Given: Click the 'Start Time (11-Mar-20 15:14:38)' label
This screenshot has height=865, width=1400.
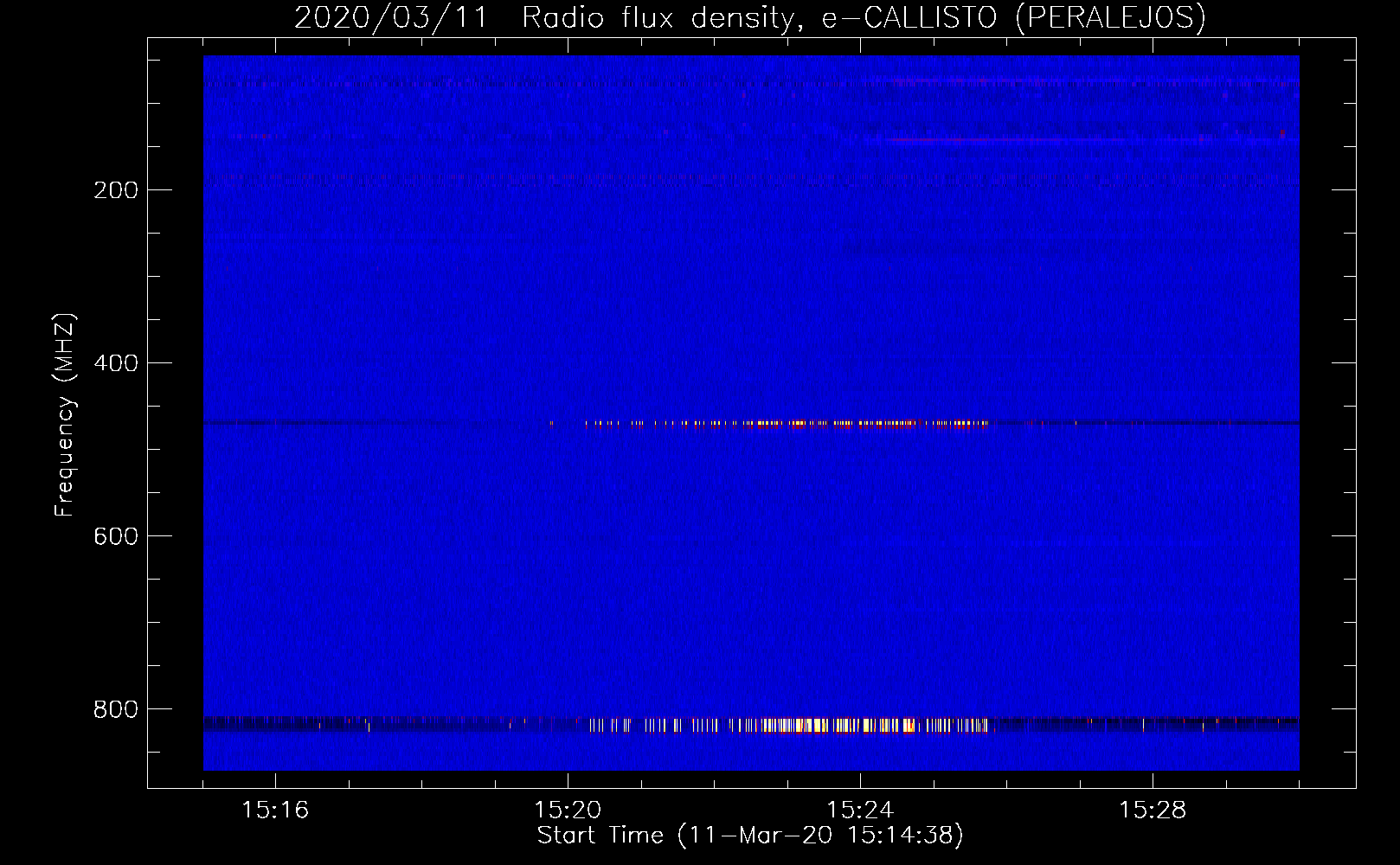Looking at the screenshot, I should click(750, 836).
